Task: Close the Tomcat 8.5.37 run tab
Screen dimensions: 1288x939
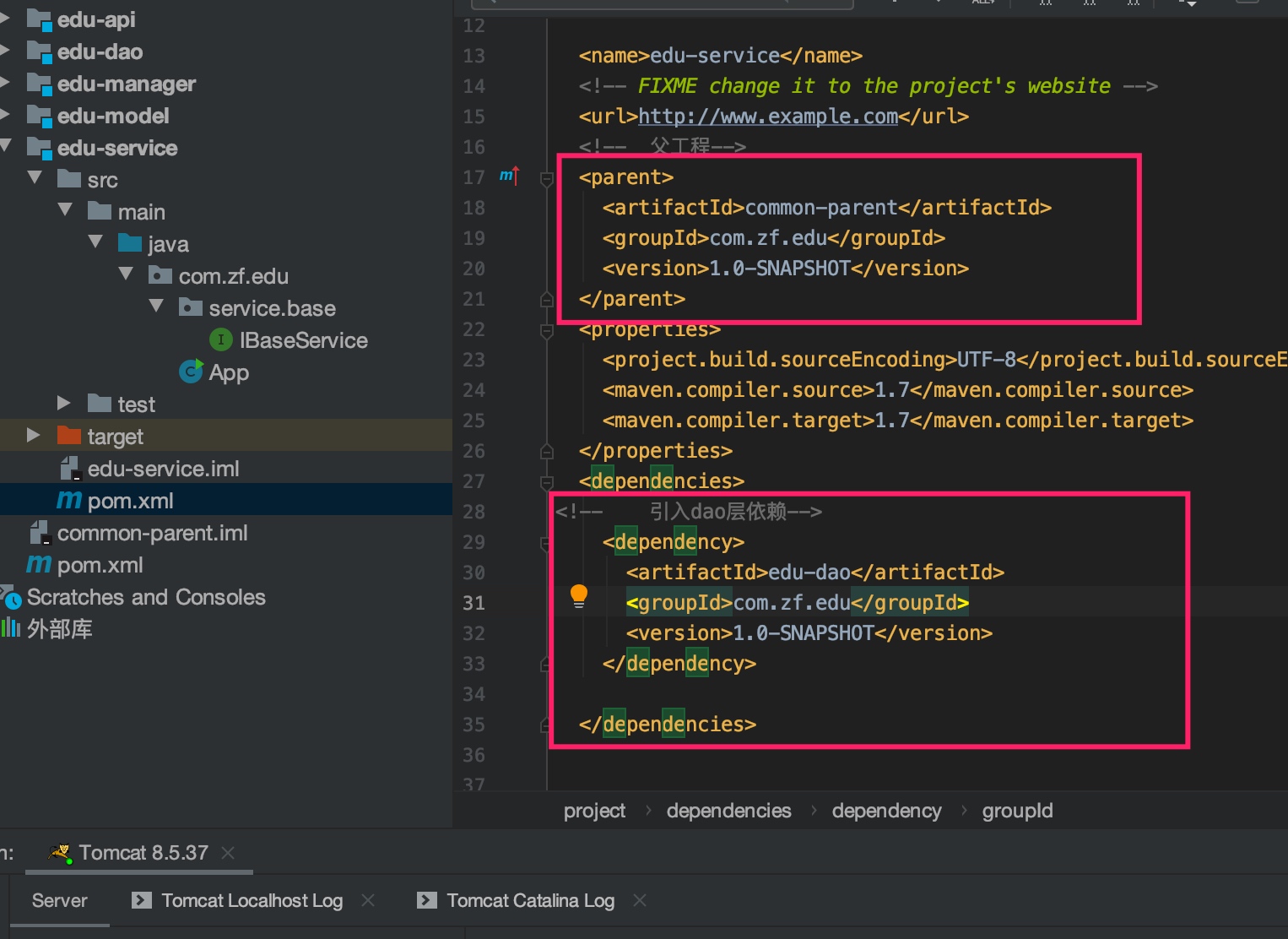Action: [228, 853]
